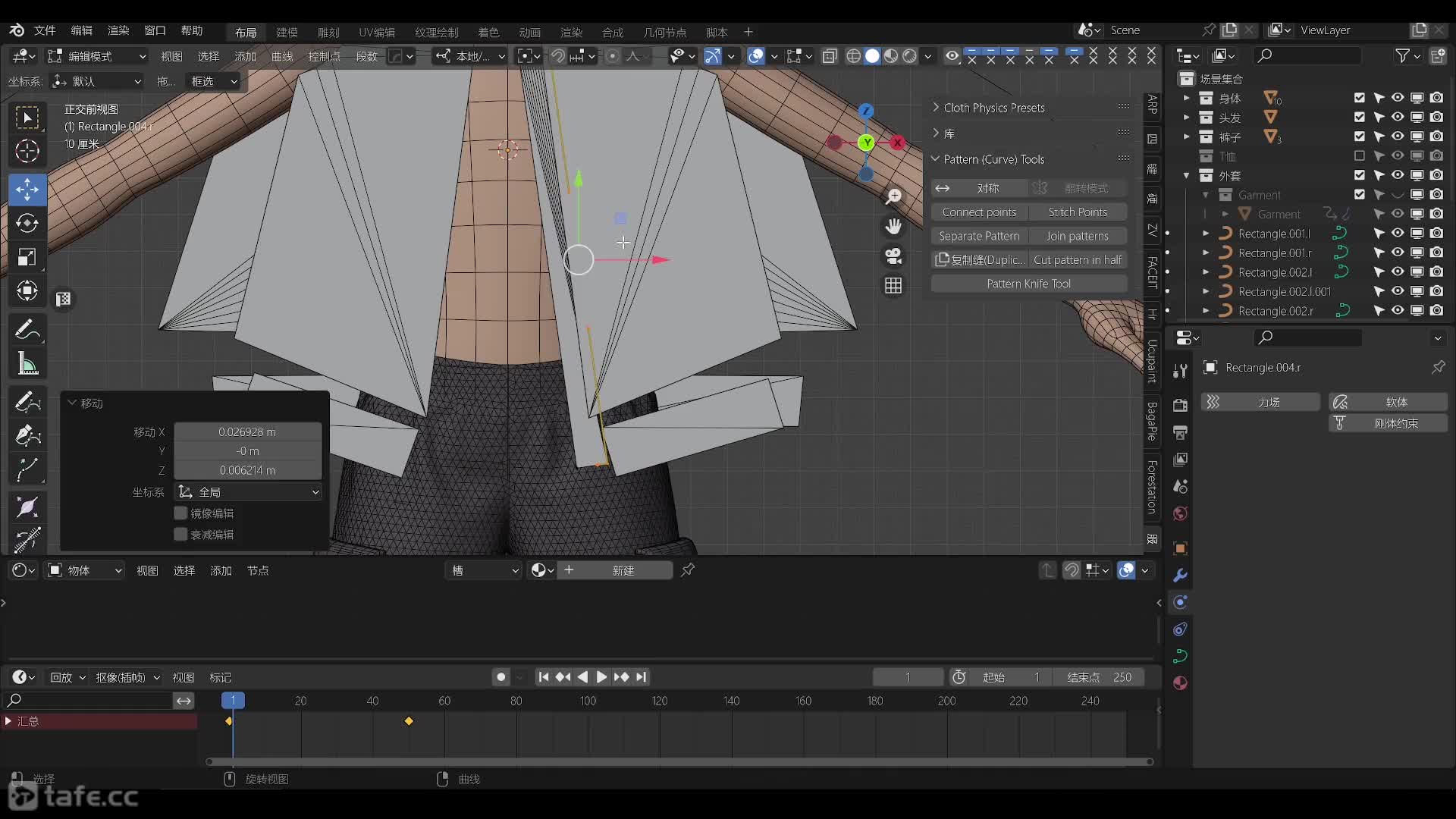Click 新建 material button in node editor
Viewport: 1456px width, 819px height.
pyautogui.click(x=616, y=570)
